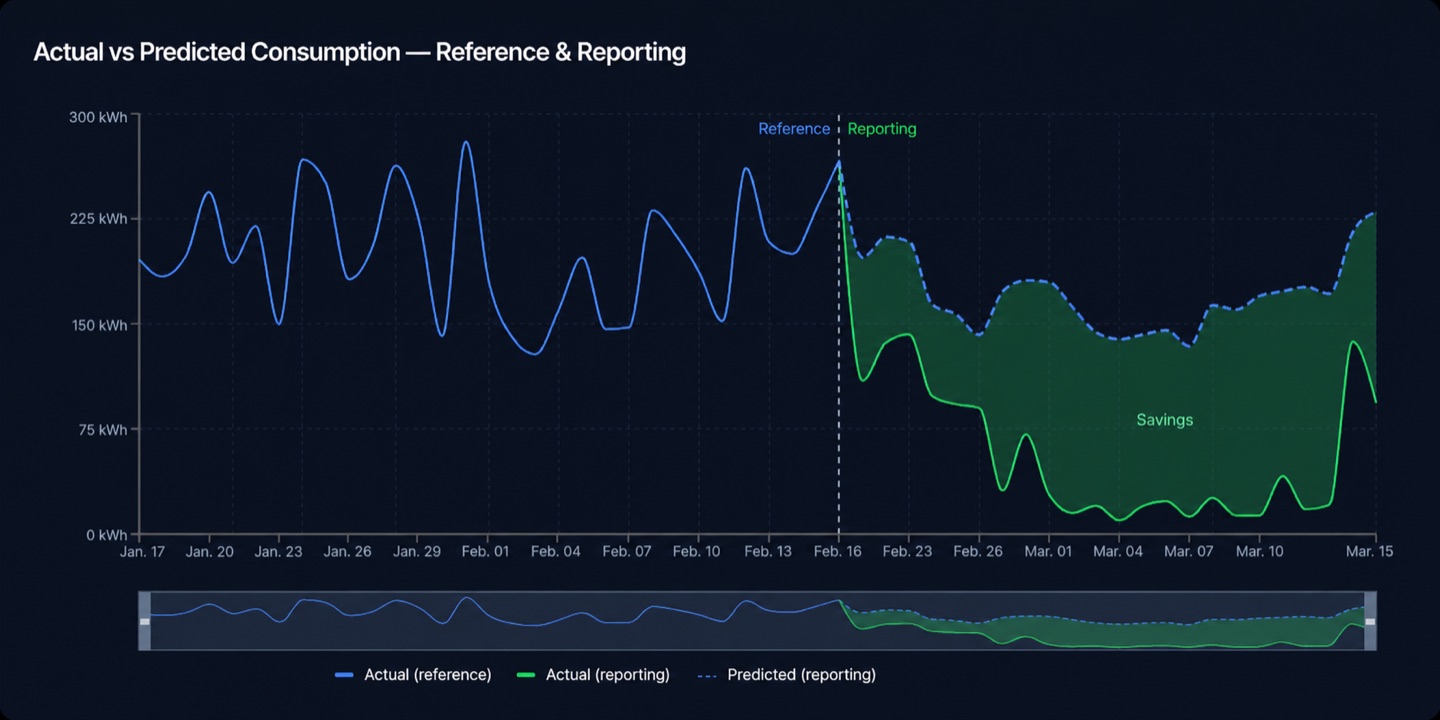Click the Jan. 29 x-axis label
The width and height of the screenshot is (1440, 720).
[x=416, y=552]
